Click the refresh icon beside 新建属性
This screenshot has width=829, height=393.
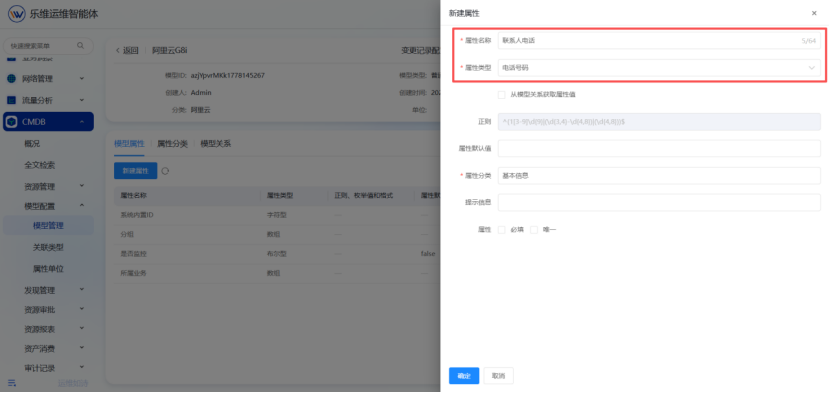pos(165,171)
